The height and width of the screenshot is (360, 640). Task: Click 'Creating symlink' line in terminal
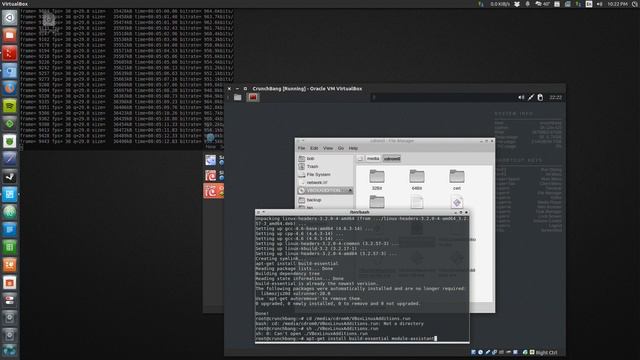click(x=280, y=258)
